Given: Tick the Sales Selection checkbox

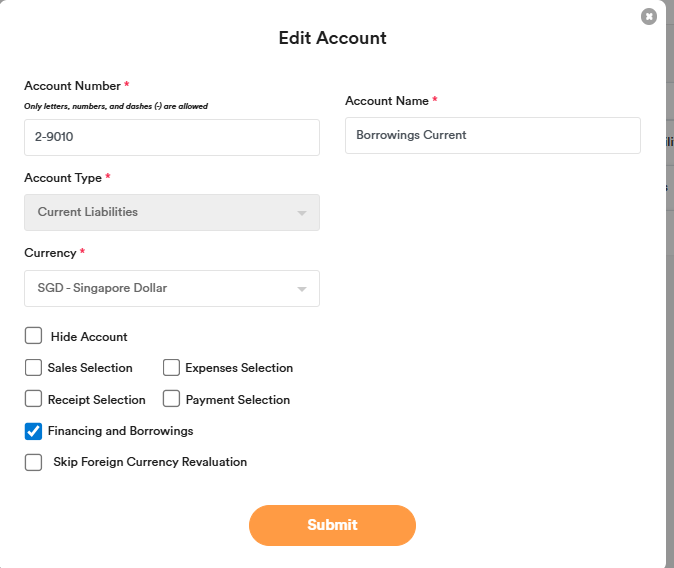Looking at the screenshot, I should tap(34, 367).
